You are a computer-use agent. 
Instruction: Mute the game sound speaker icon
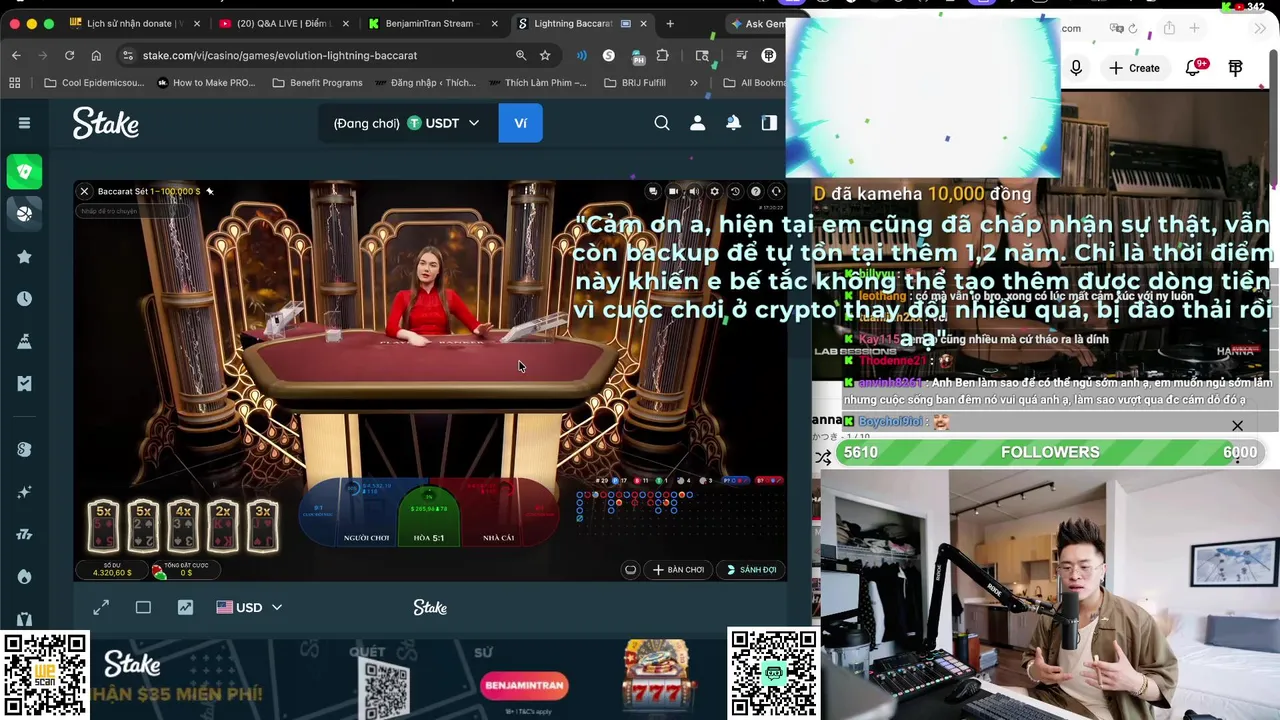[x=693, y=191]
